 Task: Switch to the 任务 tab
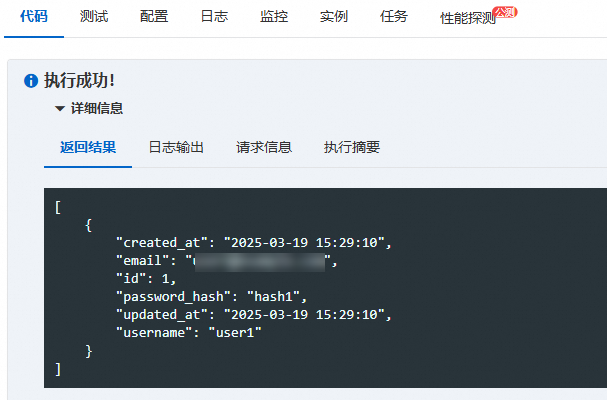[394, 17]
